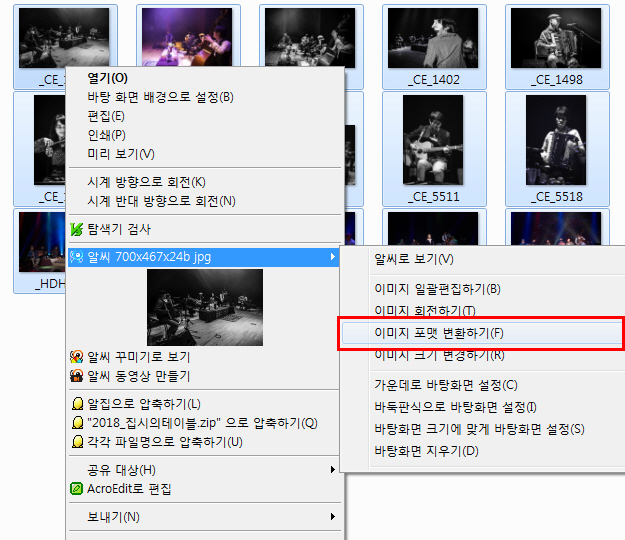Image resolution: width=625 pixels, height=540 pixels.
Task: Choose 열기(O) in the context menu
Action: click(108, 78)
